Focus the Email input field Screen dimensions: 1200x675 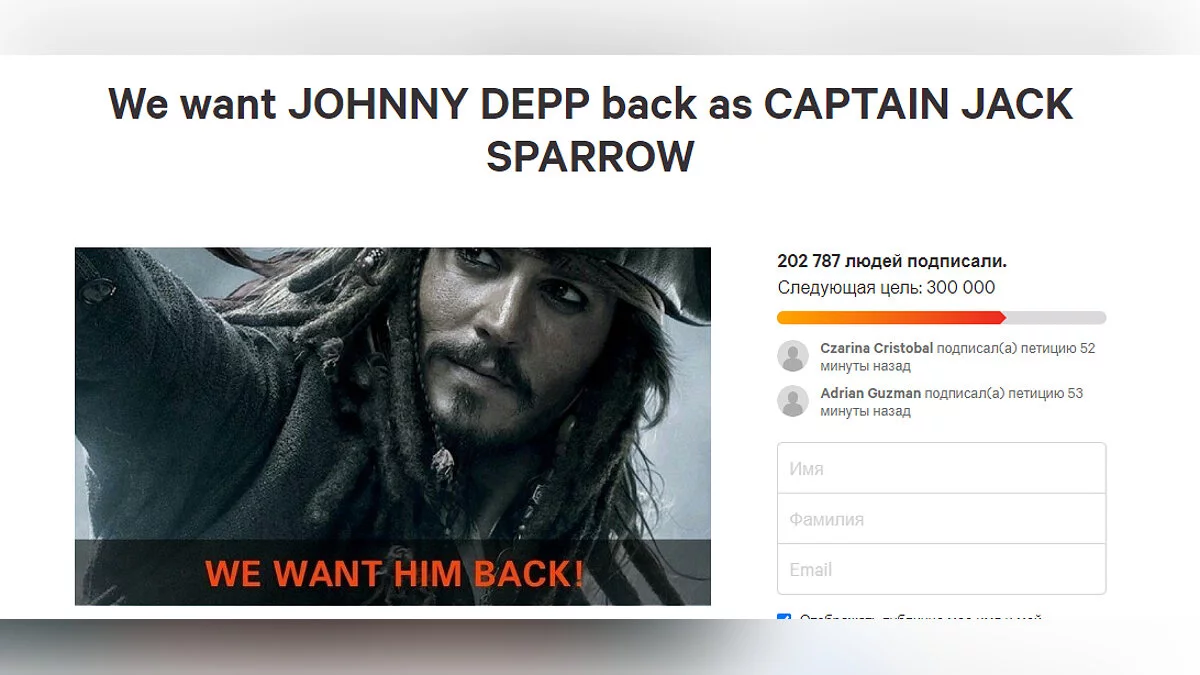[941, 569]
